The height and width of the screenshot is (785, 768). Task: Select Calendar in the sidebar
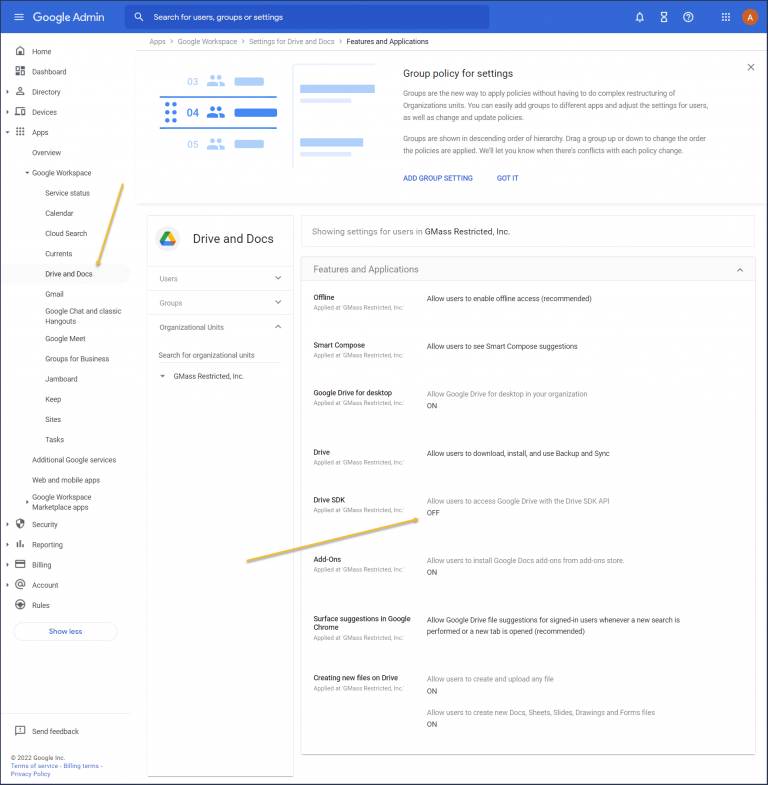click(59, 213)
